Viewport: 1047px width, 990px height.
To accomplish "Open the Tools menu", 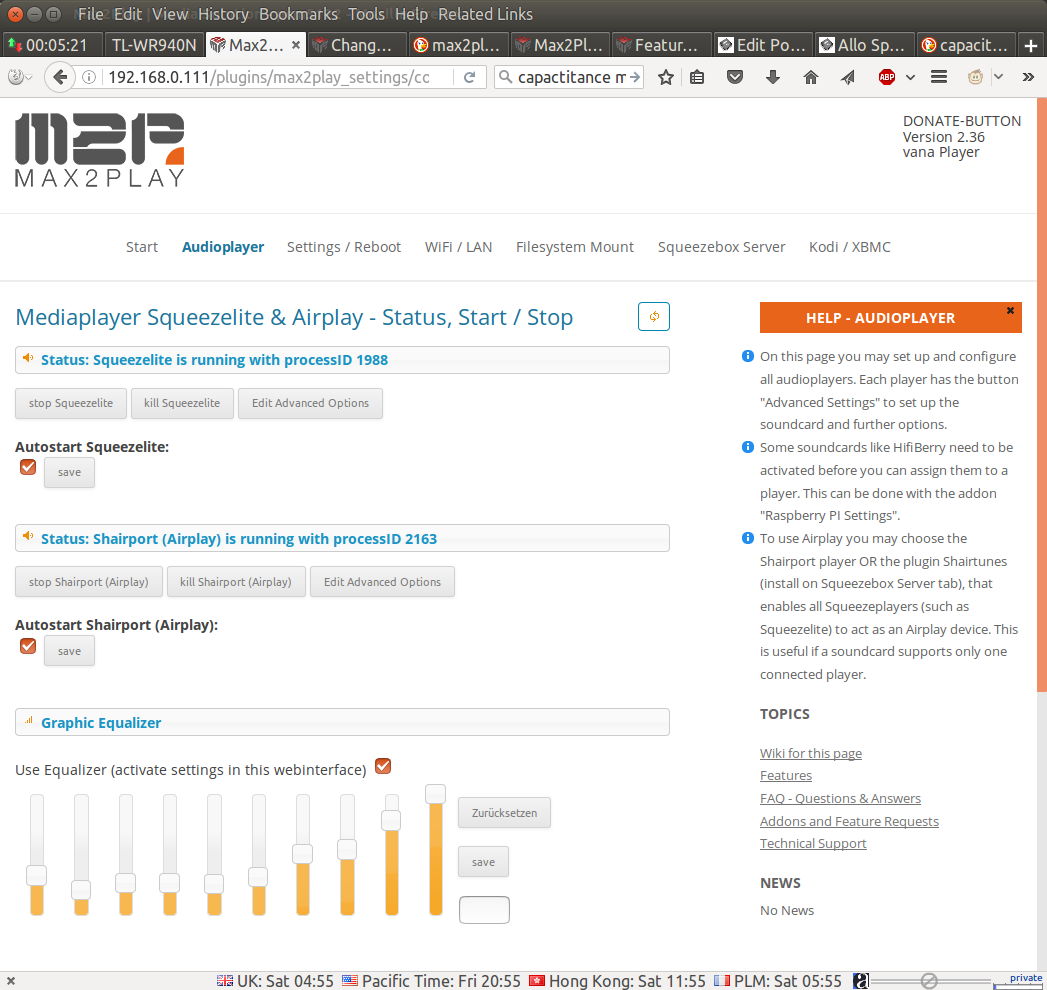I will click(366, 14).
